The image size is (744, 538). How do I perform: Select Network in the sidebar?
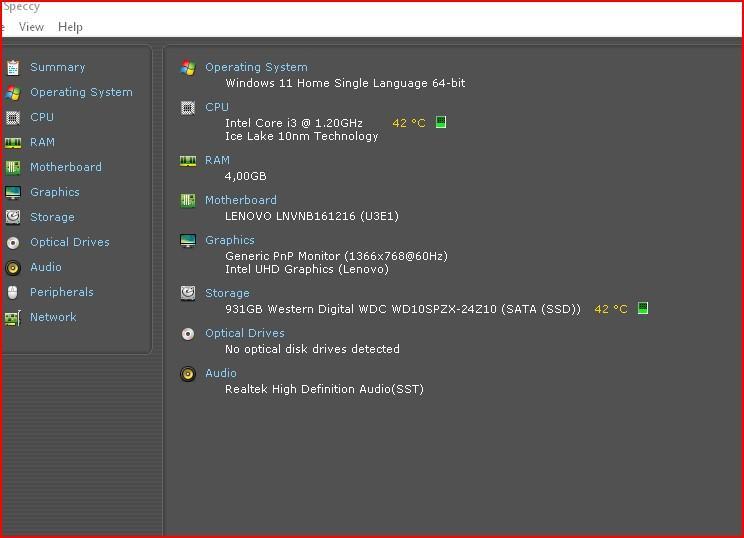click(x=53, y=317)
